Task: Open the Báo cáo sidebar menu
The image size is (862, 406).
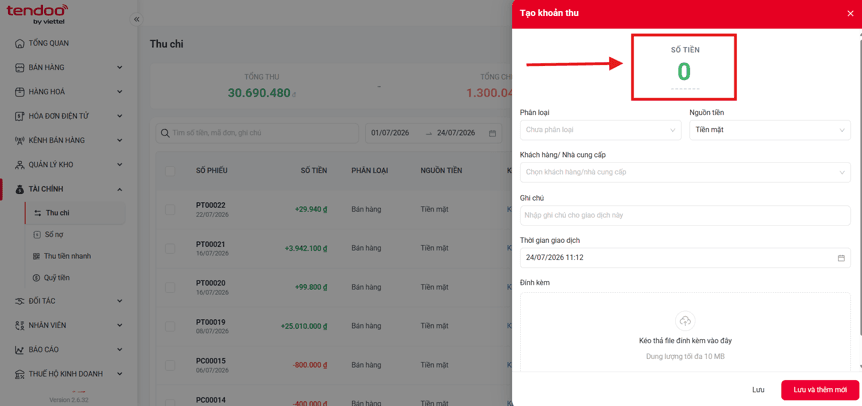Action: tap(69, 349)
